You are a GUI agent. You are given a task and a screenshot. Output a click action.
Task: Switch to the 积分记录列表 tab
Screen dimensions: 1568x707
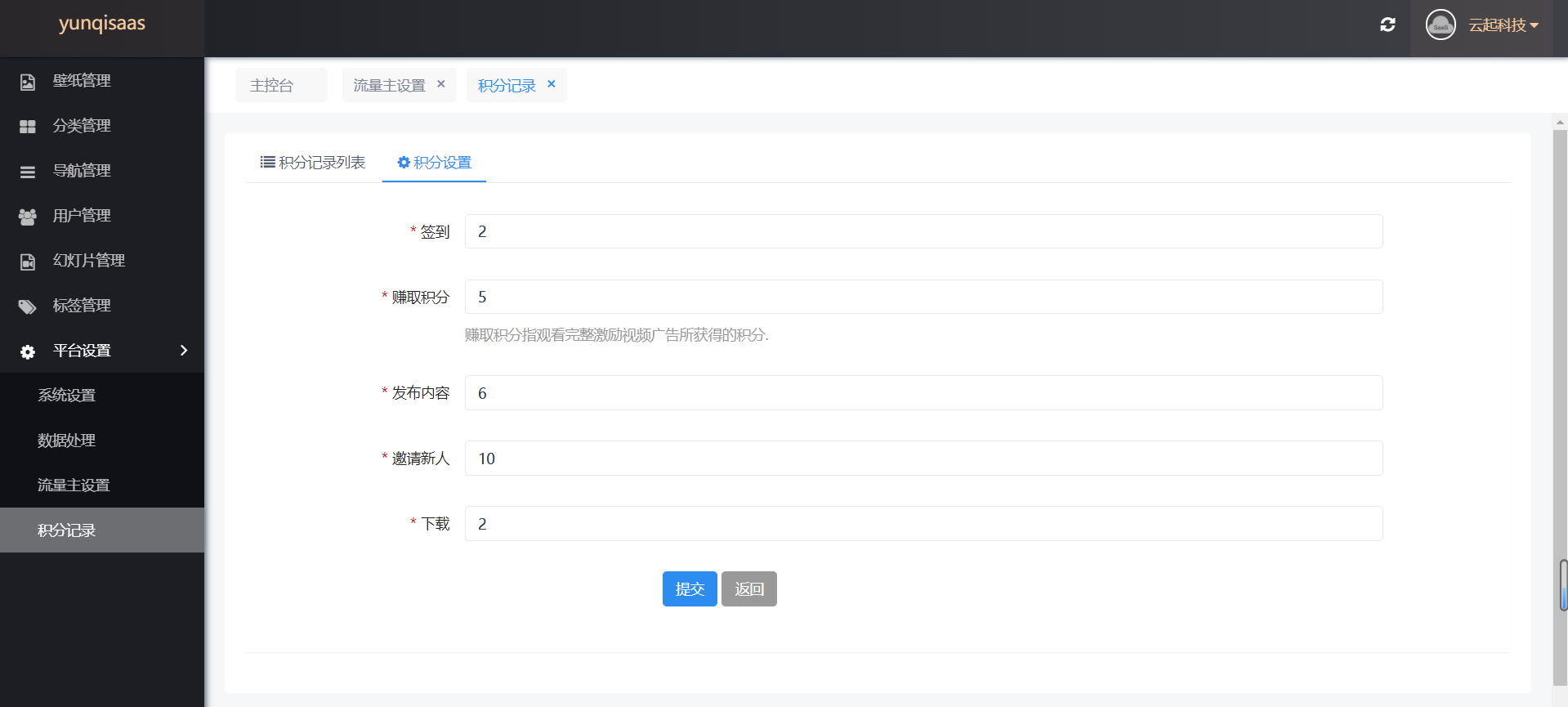313,162
